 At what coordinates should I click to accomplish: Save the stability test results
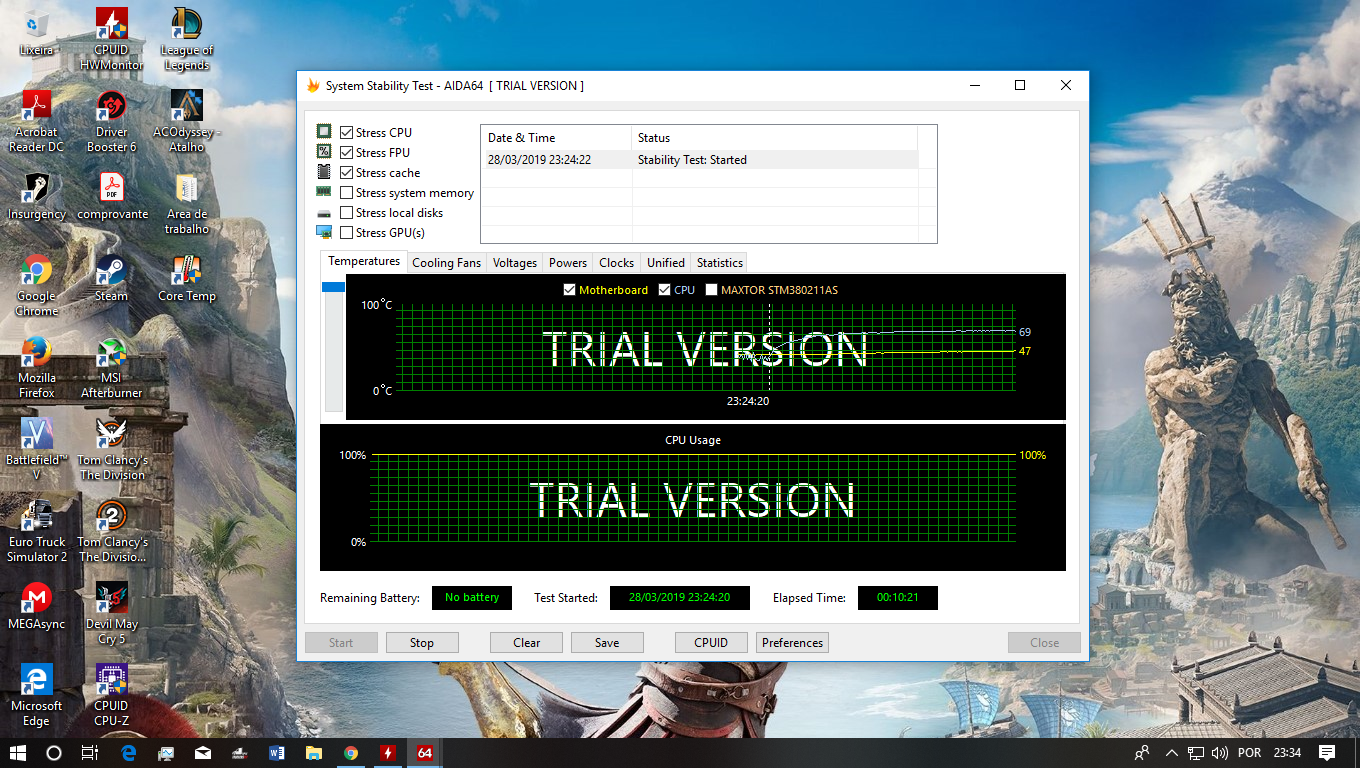coord(607,643)
